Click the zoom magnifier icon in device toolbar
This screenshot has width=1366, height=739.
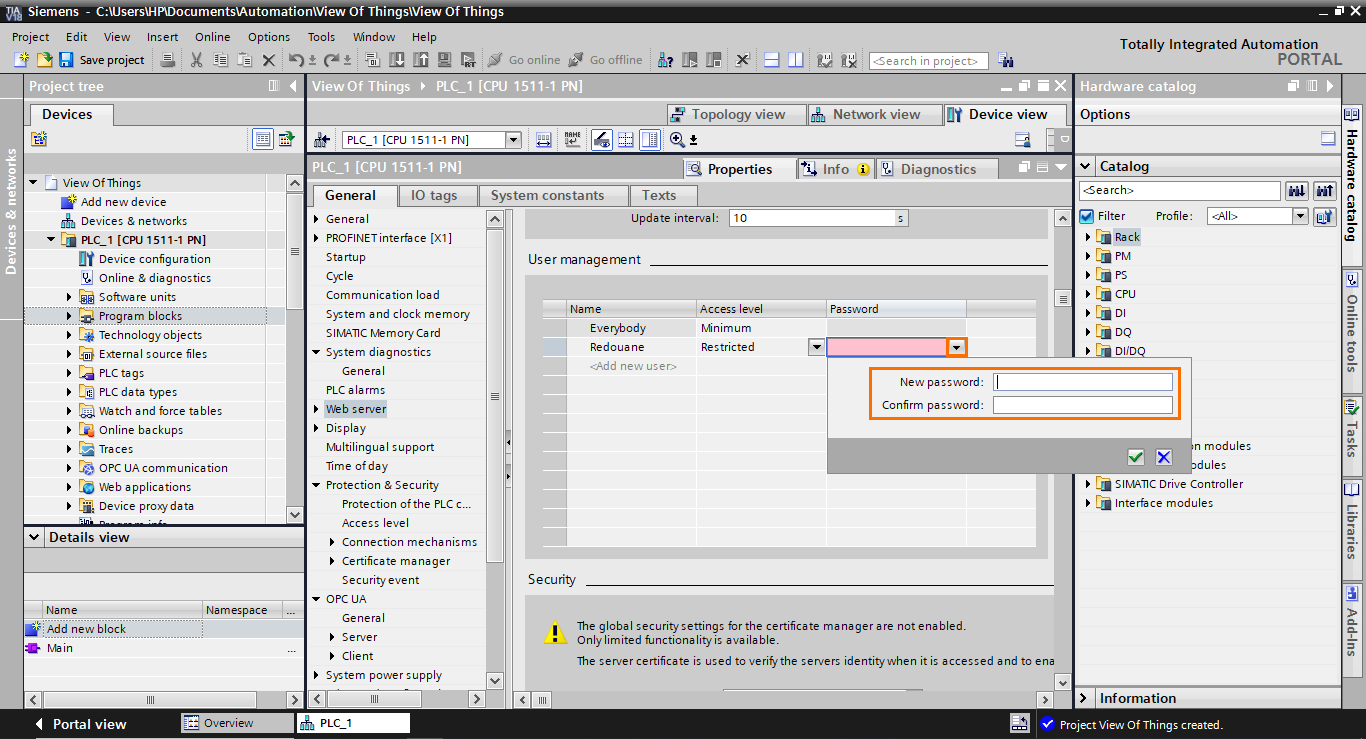(678, 140)
